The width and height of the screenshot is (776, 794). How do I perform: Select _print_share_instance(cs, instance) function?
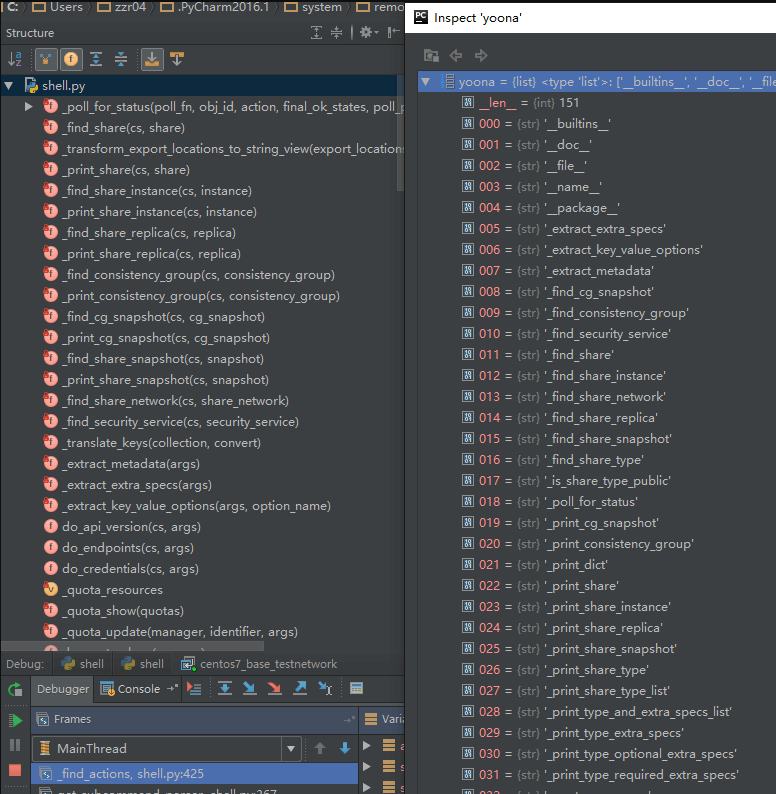(160, 212)
